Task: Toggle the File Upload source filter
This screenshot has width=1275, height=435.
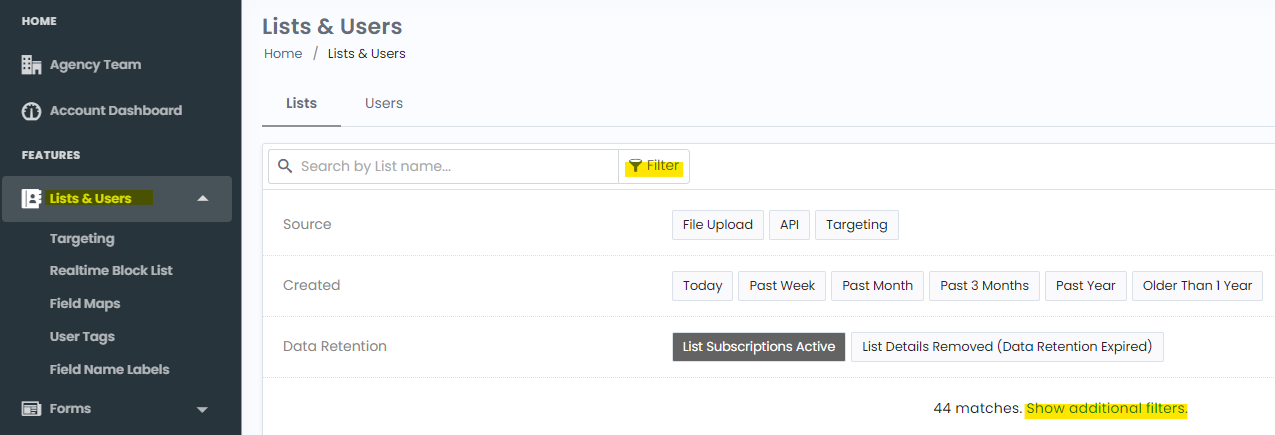Action: (x=718, y=225)
